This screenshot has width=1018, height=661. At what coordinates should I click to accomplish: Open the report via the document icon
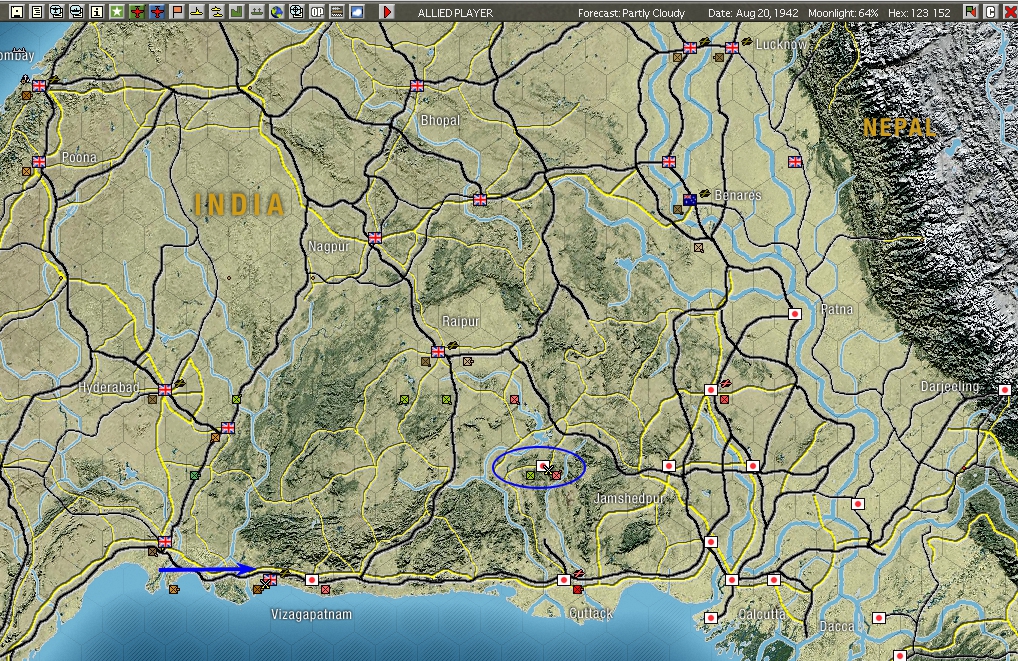[35, 11]
